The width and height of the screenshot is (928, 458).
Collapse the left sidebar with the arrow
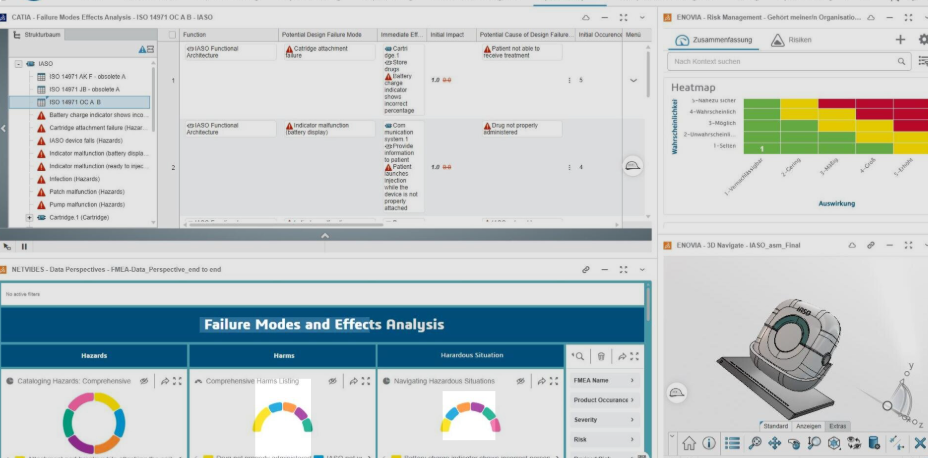click(4, 128)
